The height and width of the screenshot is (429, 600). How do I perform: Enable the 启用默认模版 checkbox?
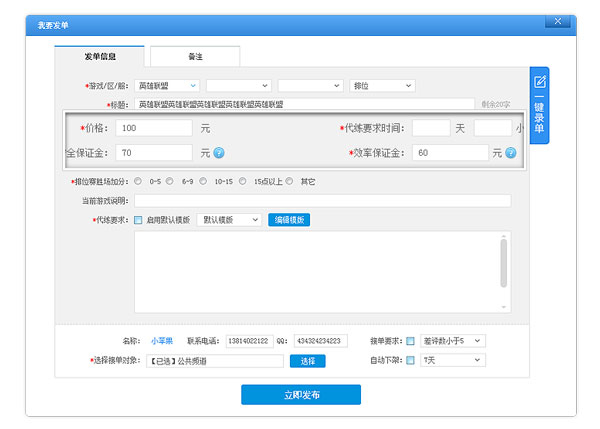tap(138, 220)
